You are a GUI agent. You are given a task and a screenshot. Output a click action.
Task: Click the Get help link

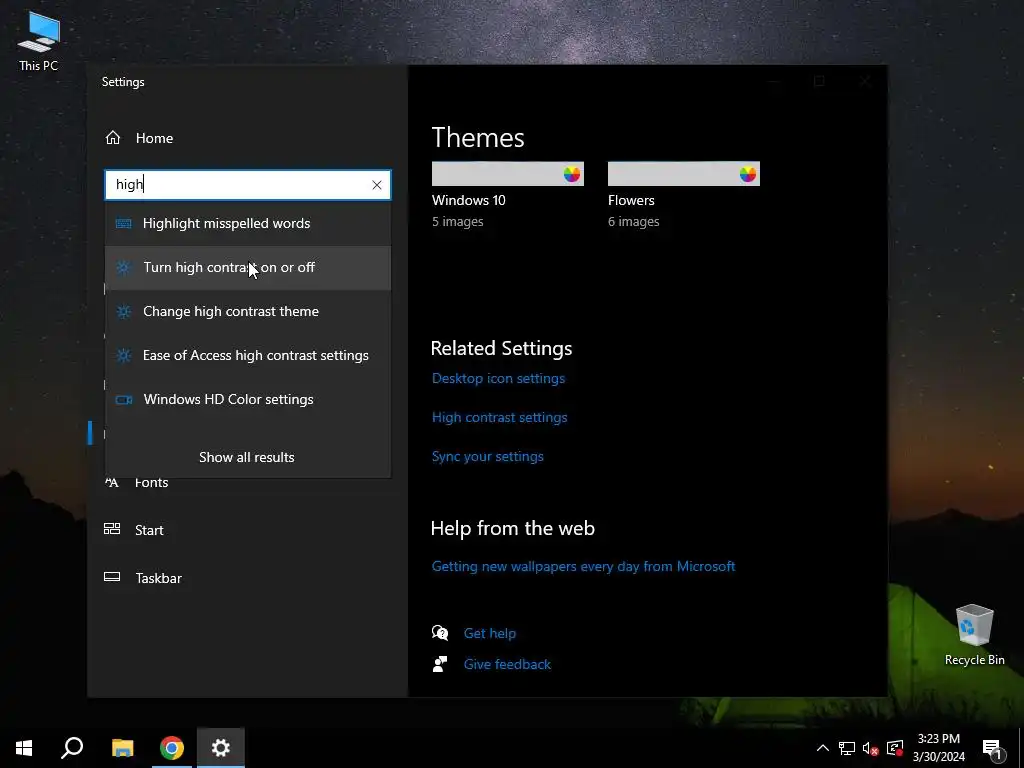(490, 633)
